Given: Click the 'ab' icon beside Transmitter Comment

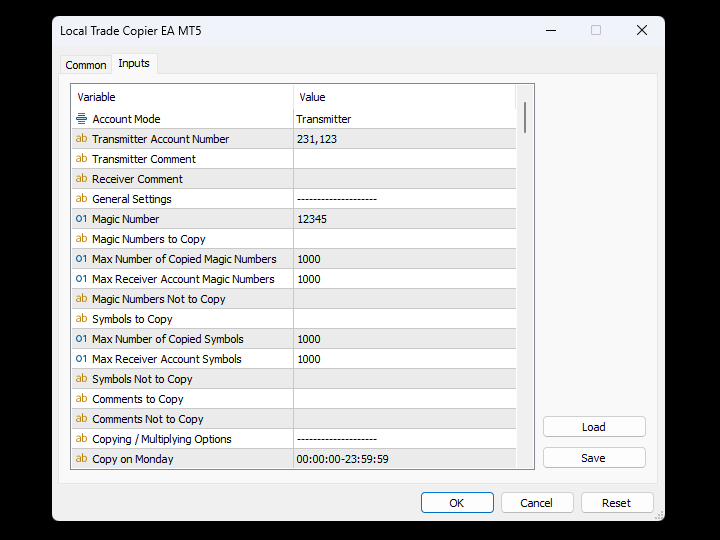Looking at the screenshot, I should pos(81,159).
